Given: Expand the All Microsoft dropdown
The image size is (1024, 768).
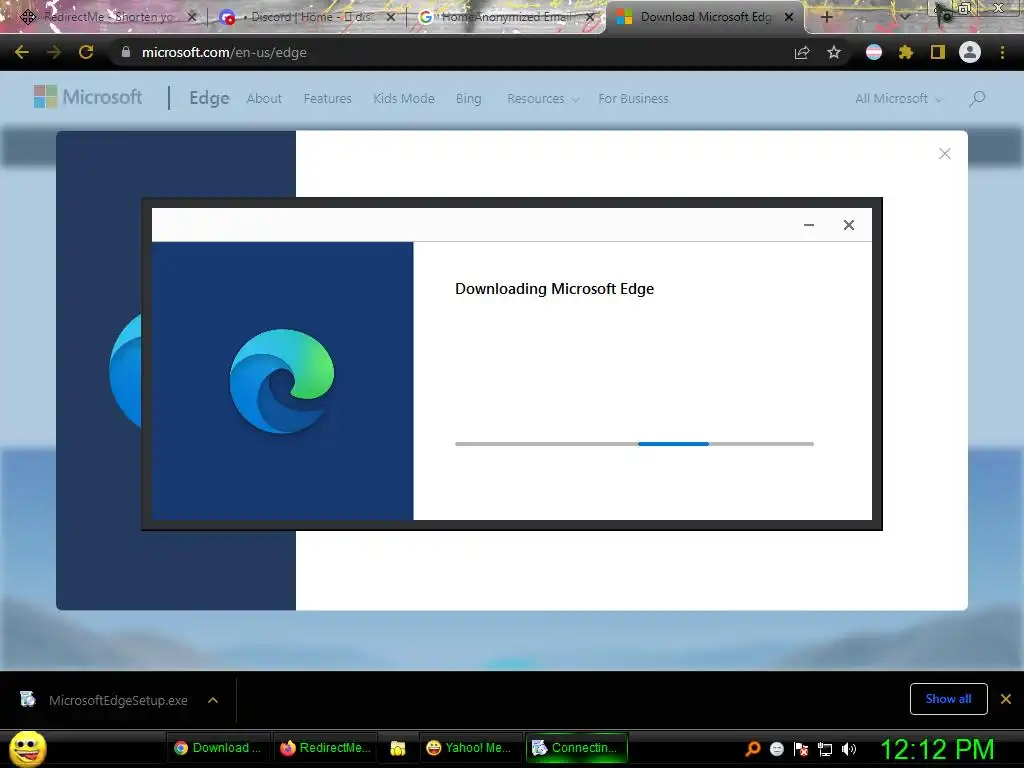Looking at the screenshot, I should coord(898,99).
